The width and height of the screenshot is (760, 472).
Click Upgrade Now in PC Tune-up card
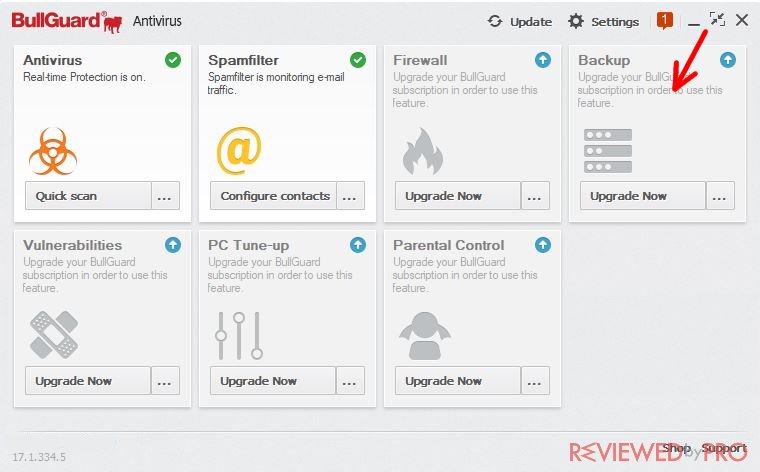click(273, 381)
